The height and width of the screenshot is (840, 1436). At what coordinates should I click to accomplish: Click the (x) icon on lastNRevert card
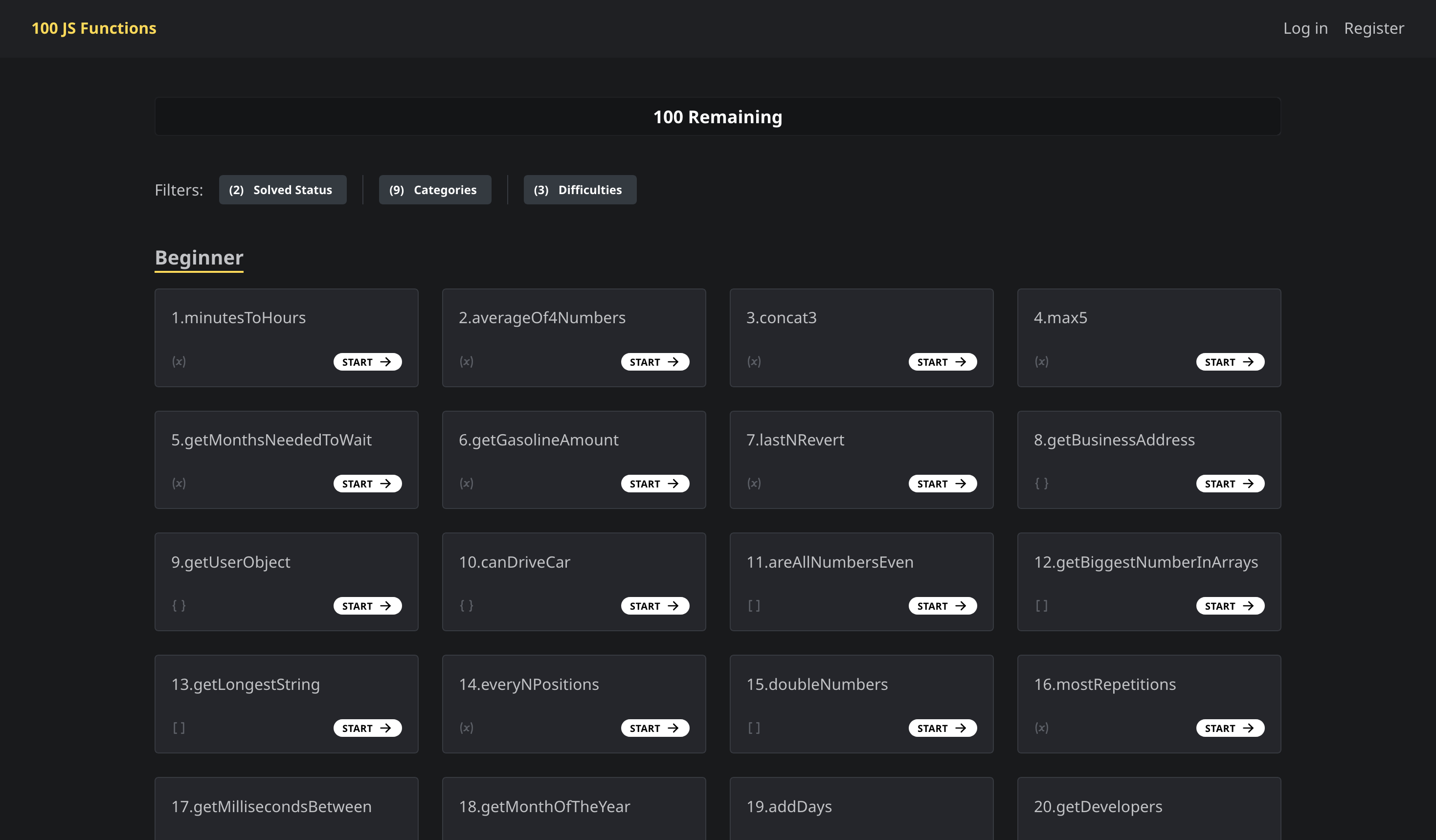754,484
